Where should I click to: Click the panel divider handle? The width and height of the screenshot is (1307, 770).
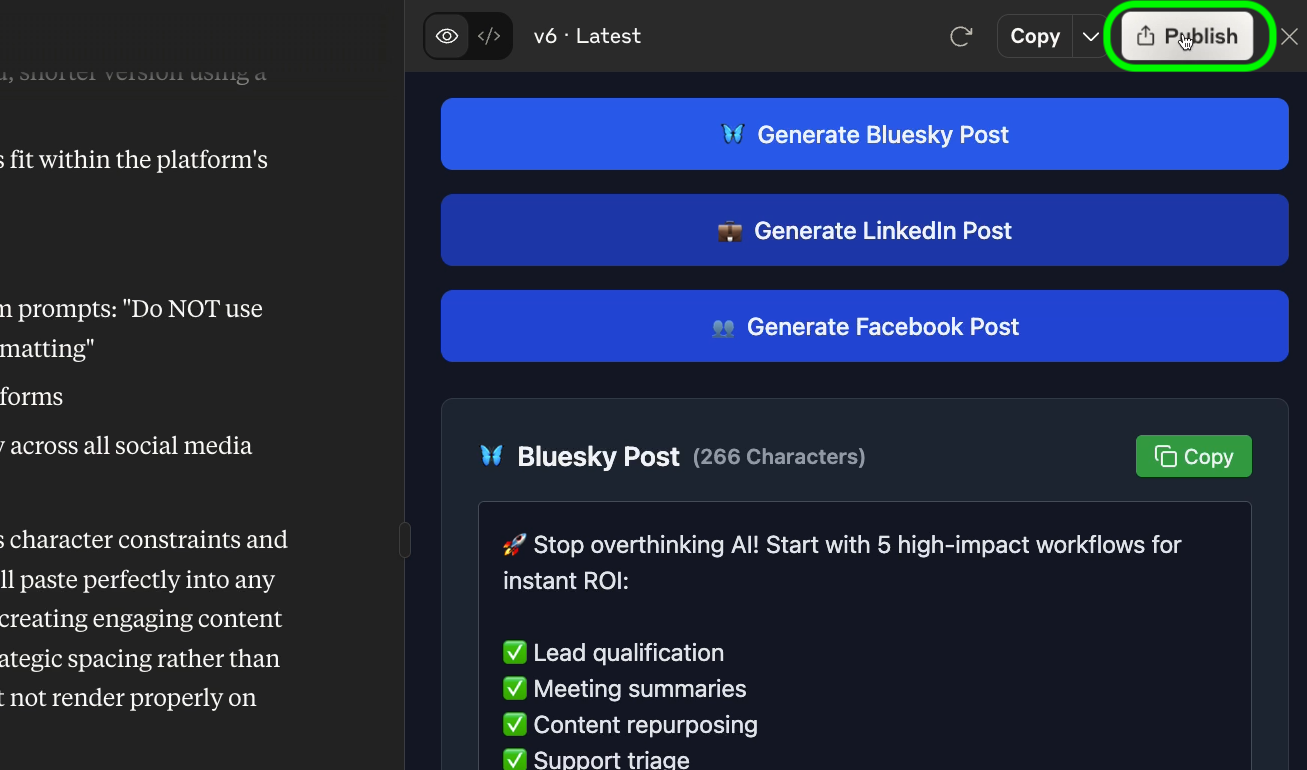click(x=405, y=540)
